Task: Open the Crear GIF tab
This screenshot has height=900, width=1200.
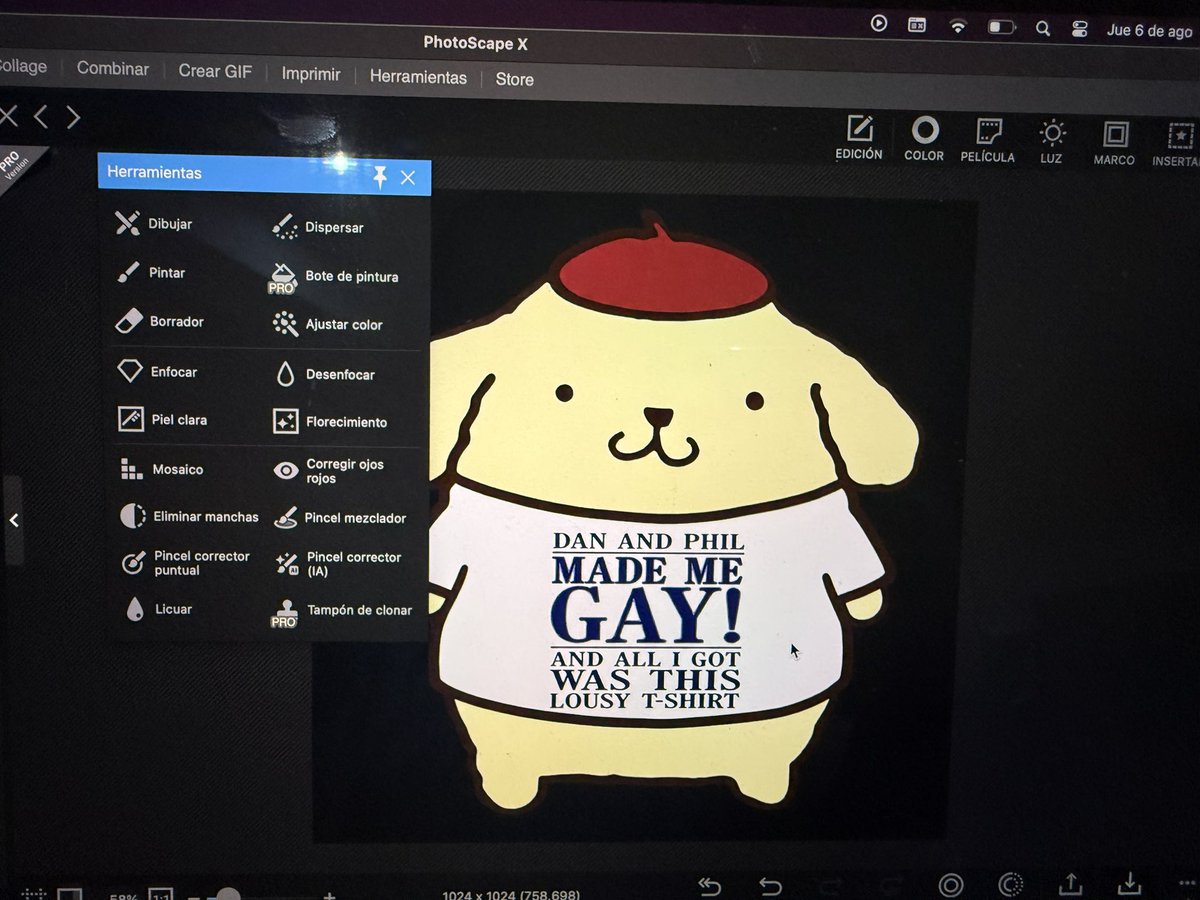Action: 215,71
